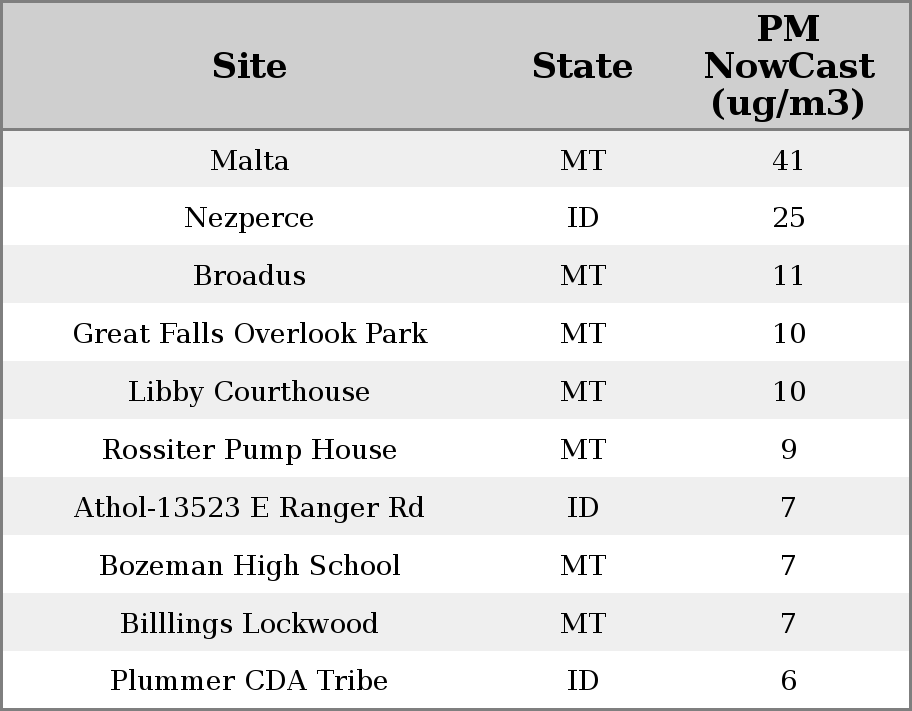
Task: Click the Broadus site name
Action: click(x=249, y=276)
